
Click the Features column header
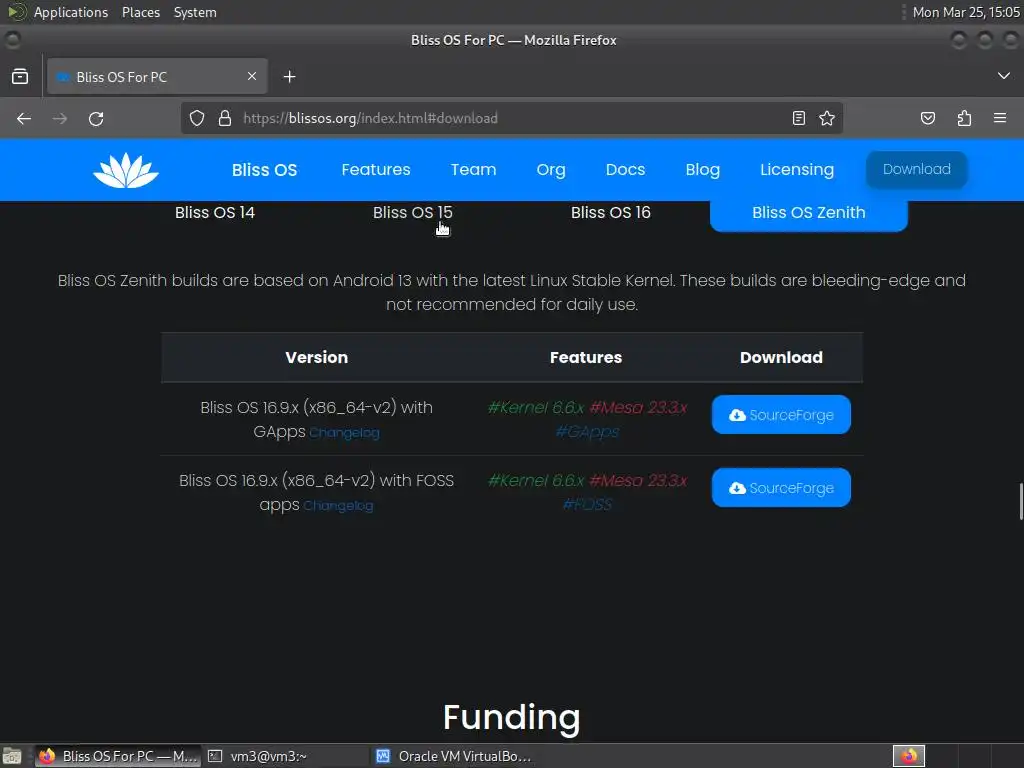coord(586,357)
